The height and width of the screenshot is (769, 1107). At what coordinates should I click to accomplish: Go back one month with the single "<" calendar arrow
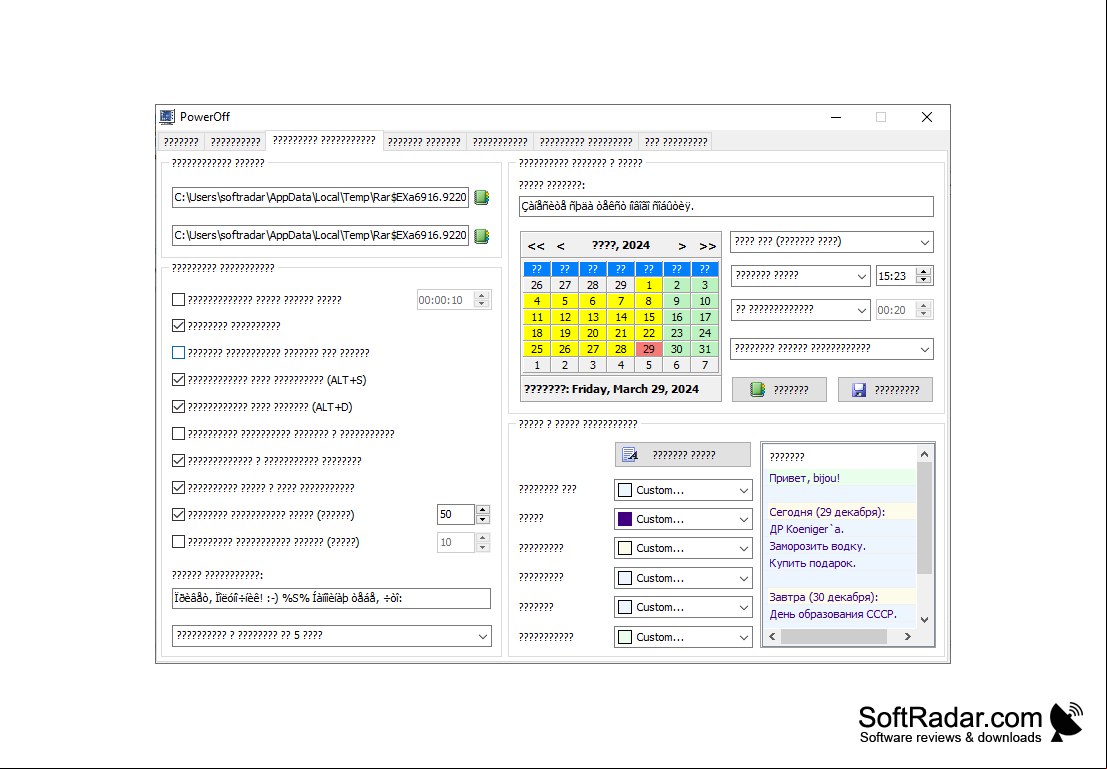point(561,246)
